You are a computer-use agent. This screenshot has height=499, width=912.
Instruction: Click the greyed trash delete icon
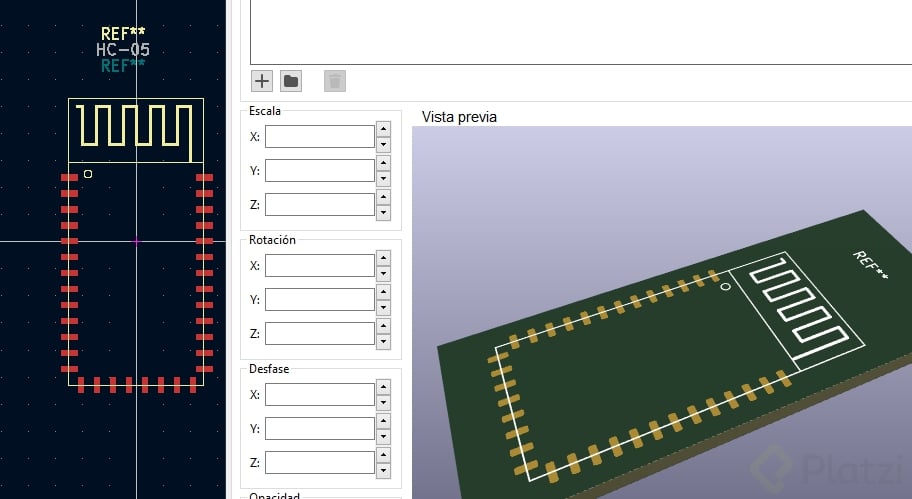[x=335, y=81]
